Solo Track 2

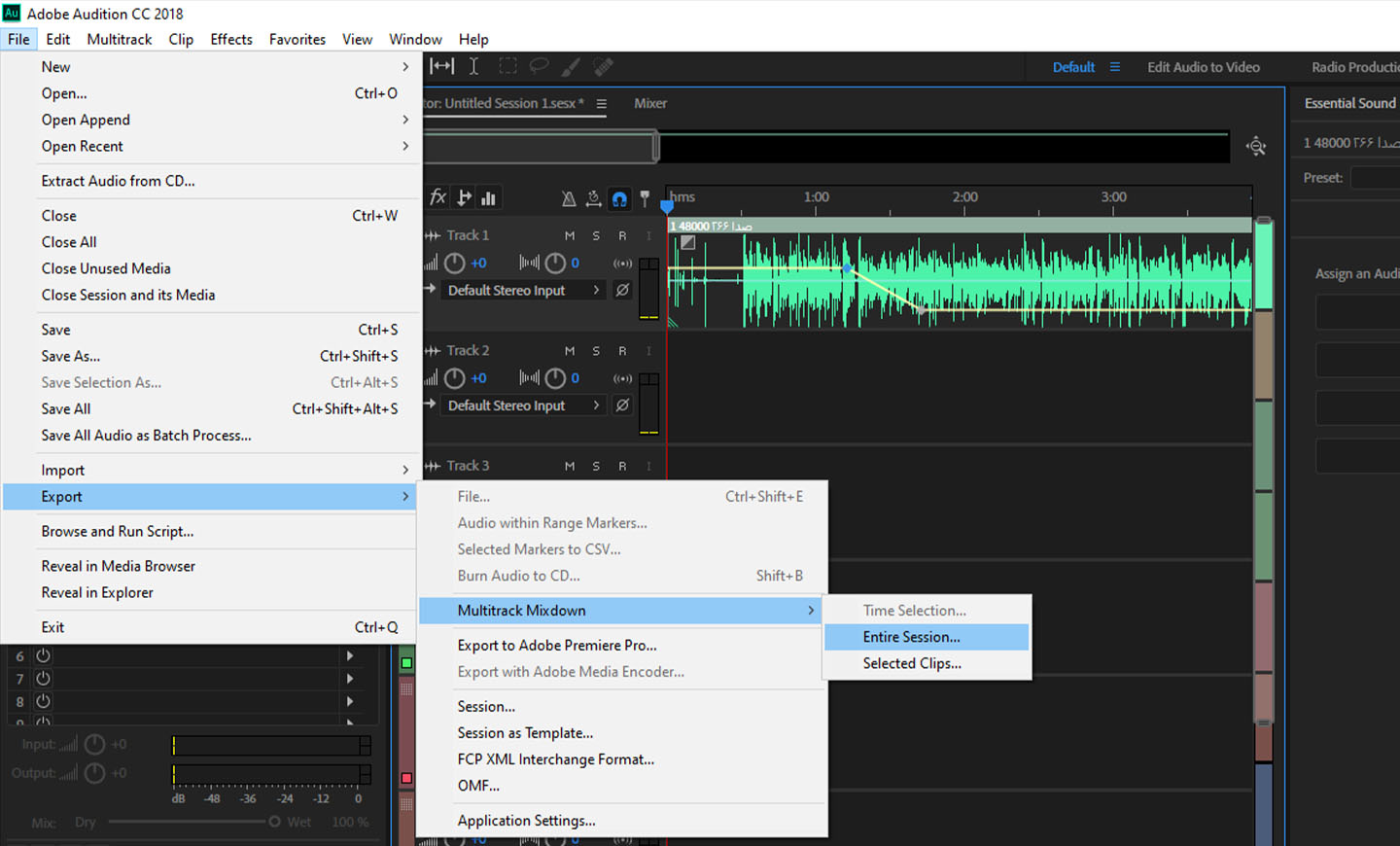596,350
